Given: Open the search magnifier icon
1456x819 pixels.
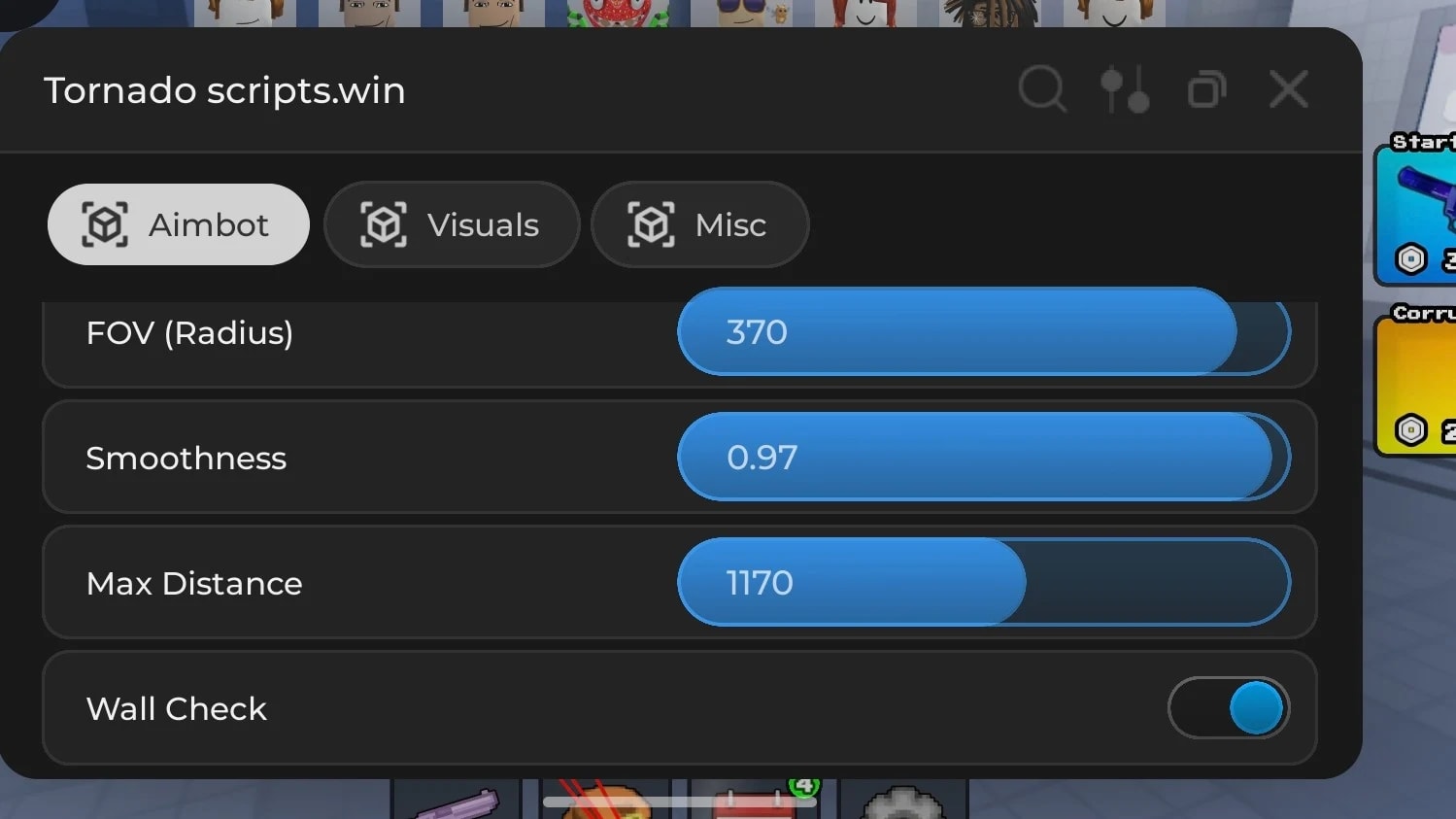Looking at the screenshot, I should tap(1042, 89).
